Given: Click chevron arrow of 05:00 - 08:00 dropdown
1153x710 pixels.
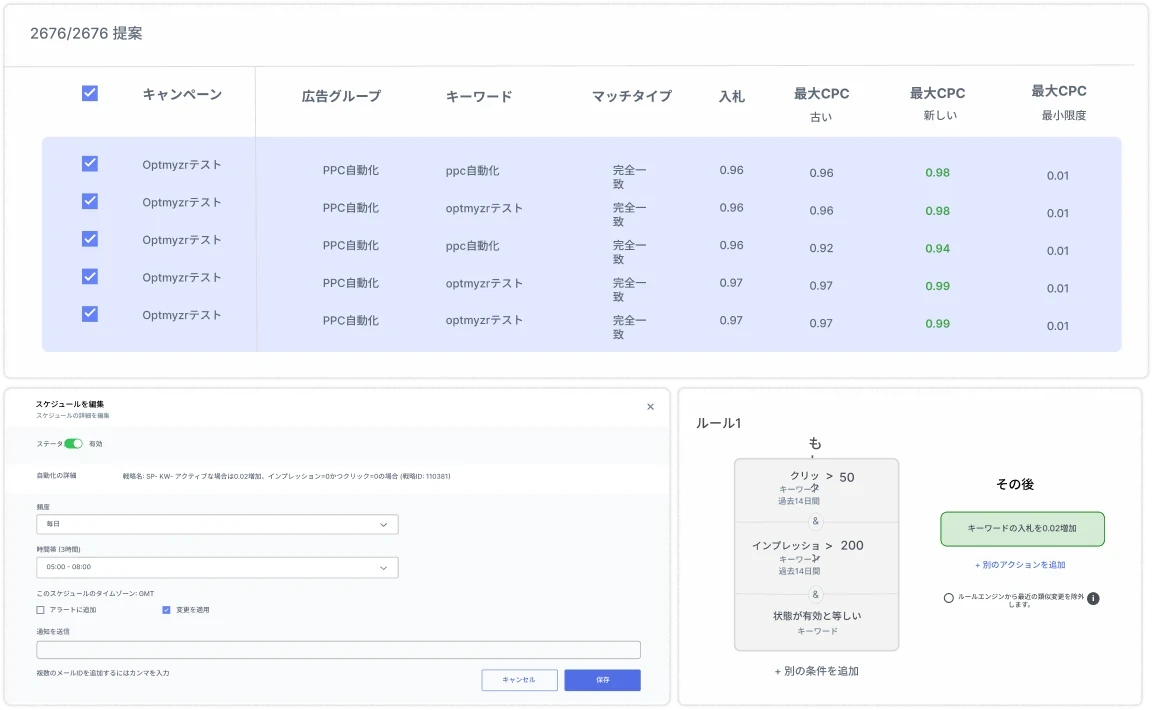Looking at the screenshot, I should [x=383, y=568].
